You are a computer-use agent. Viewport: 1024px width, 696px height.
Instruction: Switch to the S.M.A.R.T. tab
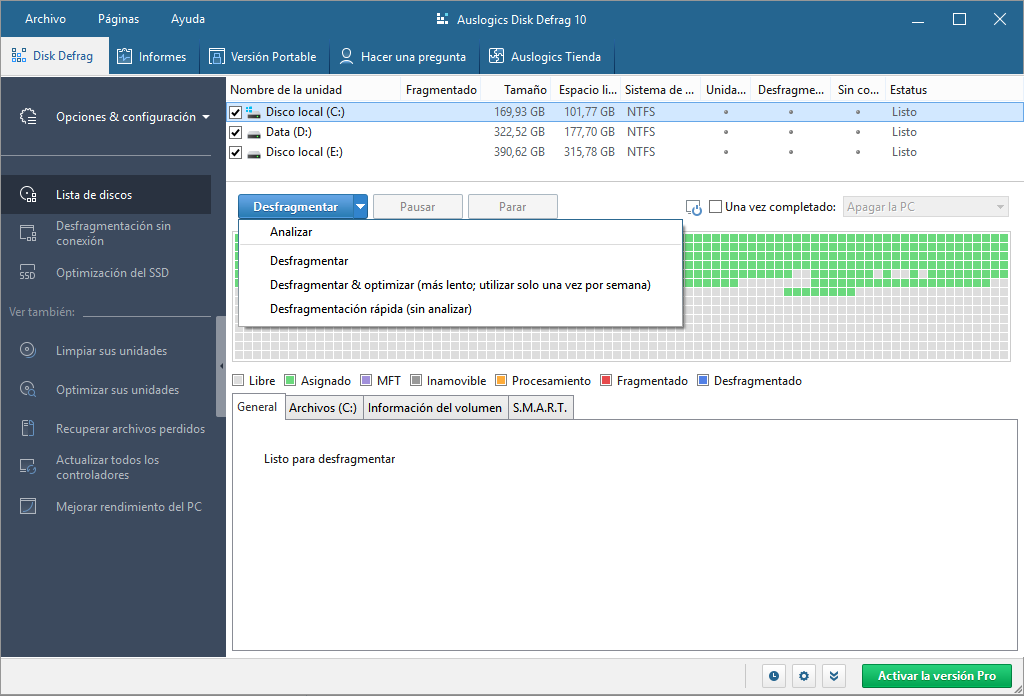[540, 407]
